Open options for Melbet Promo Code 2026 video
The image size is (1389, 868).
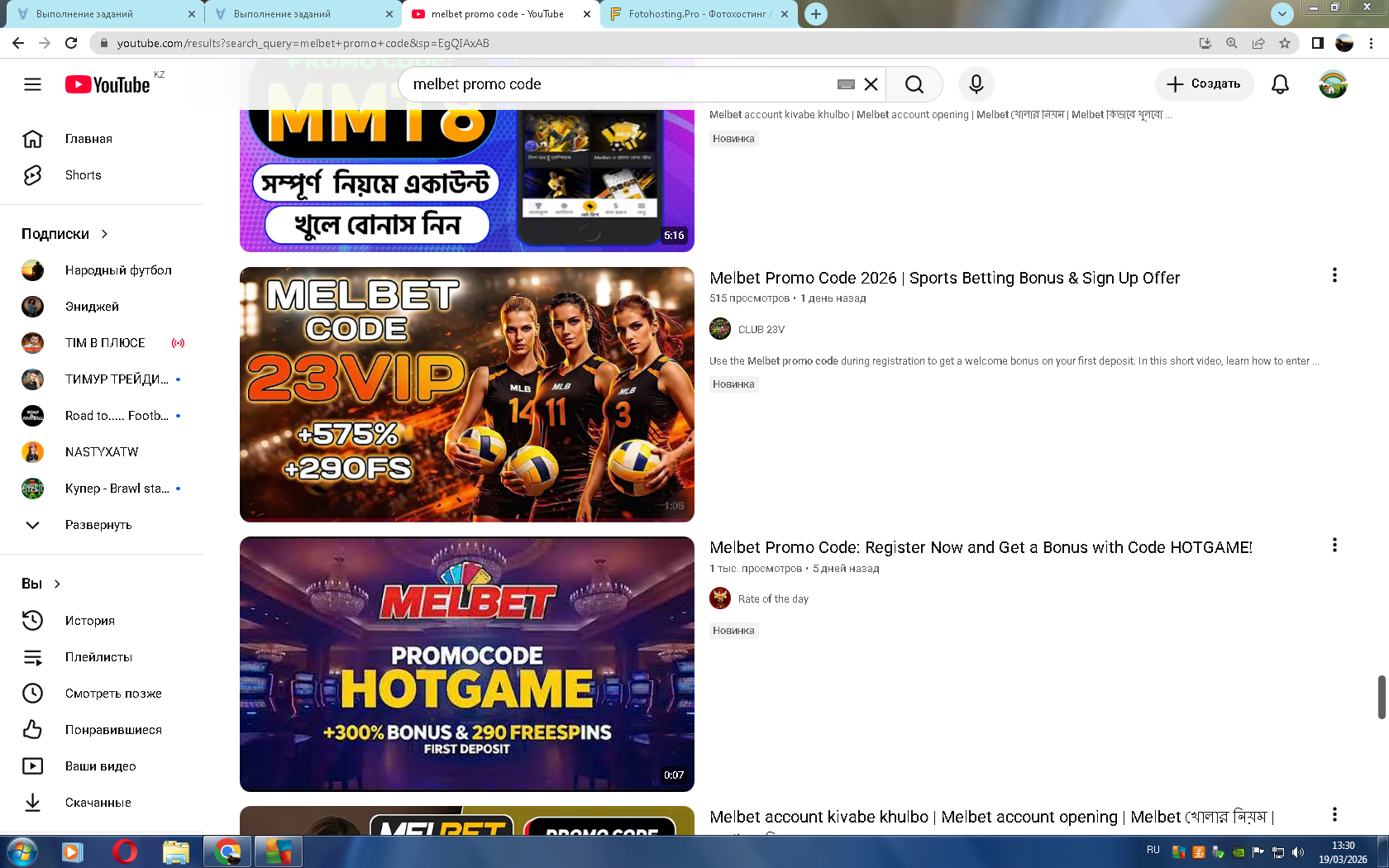pos(1334,275)
